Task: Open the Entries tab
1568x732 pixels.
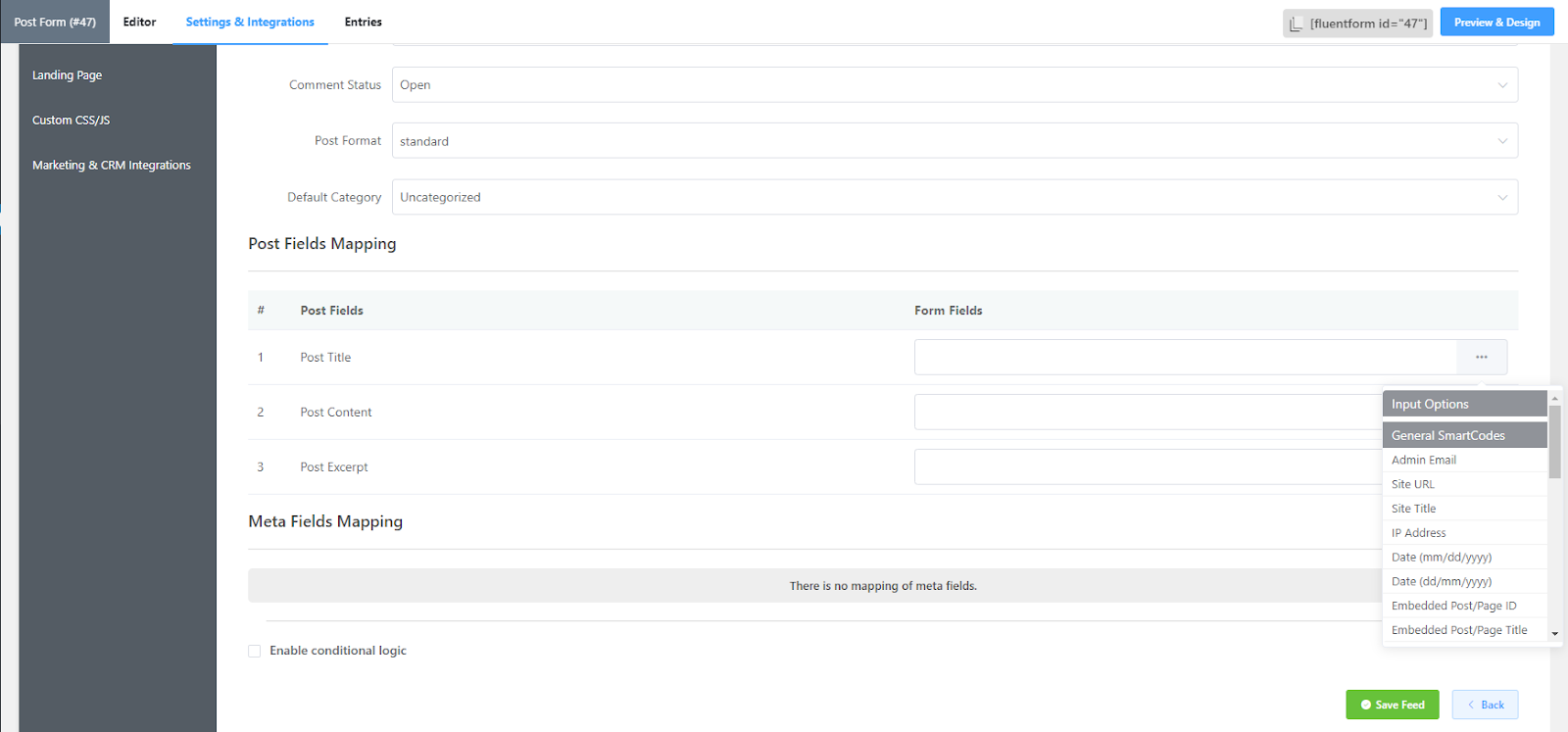Action: point(363,22)
